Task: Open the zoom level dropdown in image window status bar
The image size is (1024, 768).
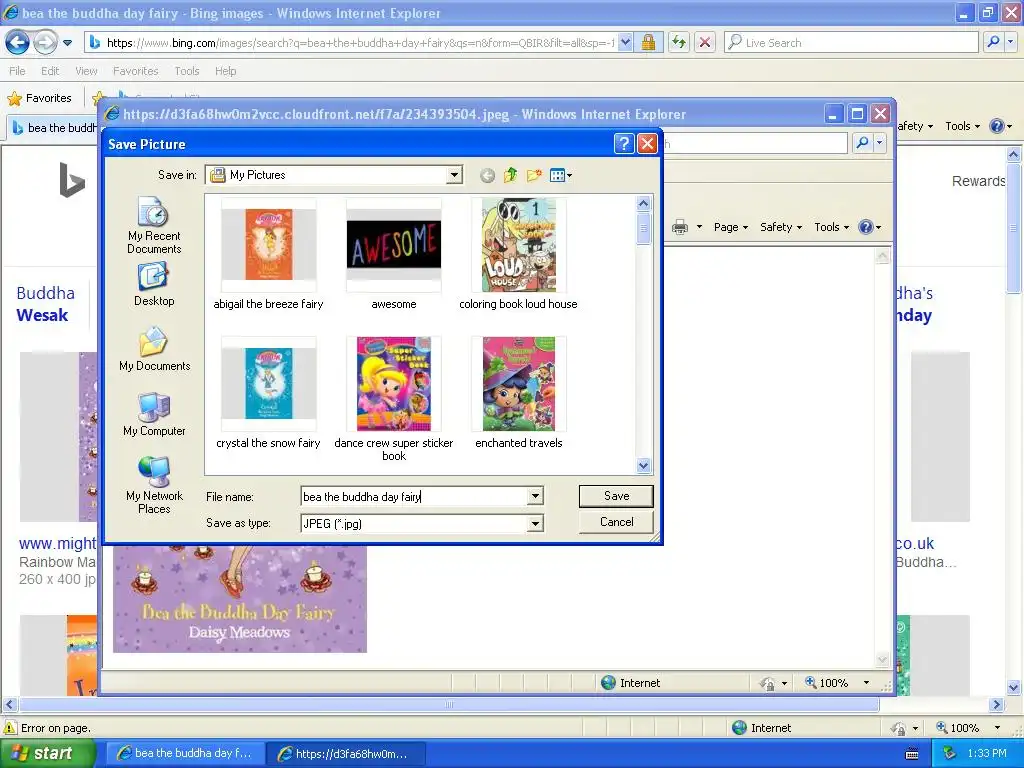Action: point(867,682)
